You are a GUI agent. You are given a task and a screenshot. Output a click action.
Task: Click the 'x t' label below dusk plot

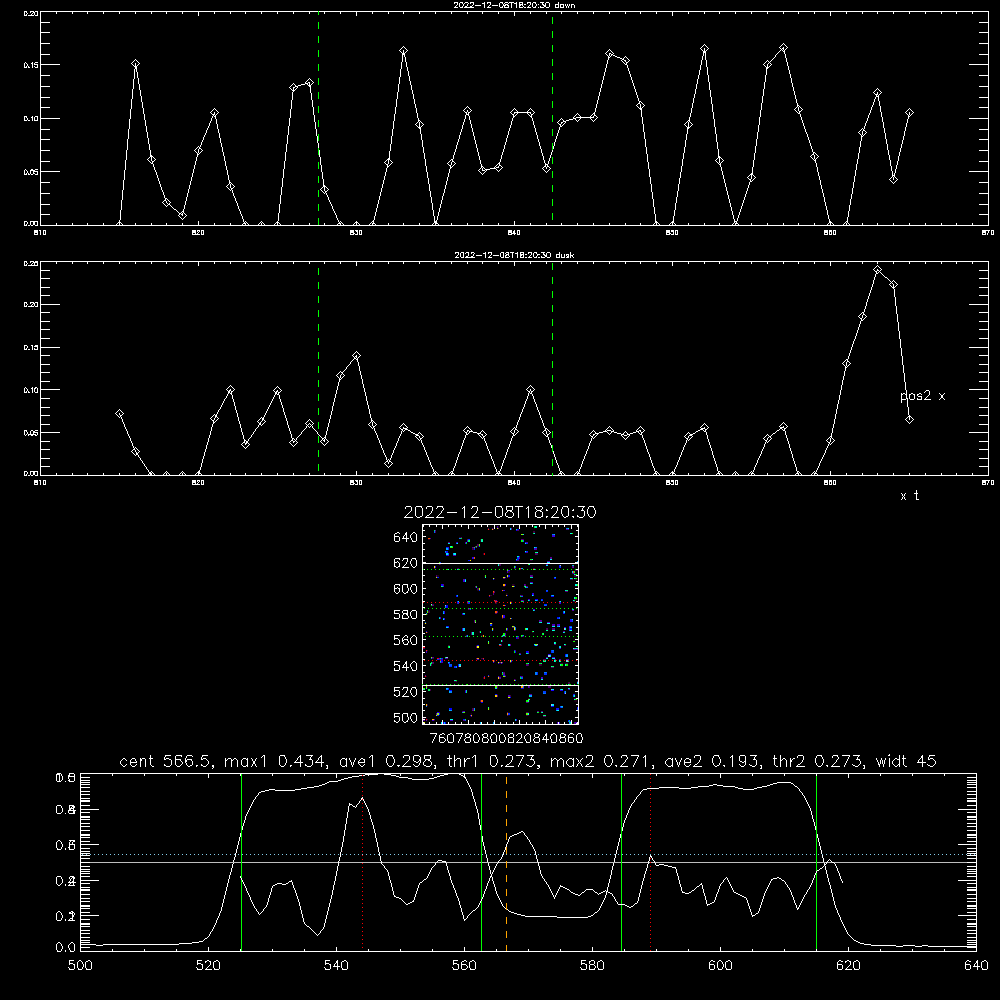point(909,496)
